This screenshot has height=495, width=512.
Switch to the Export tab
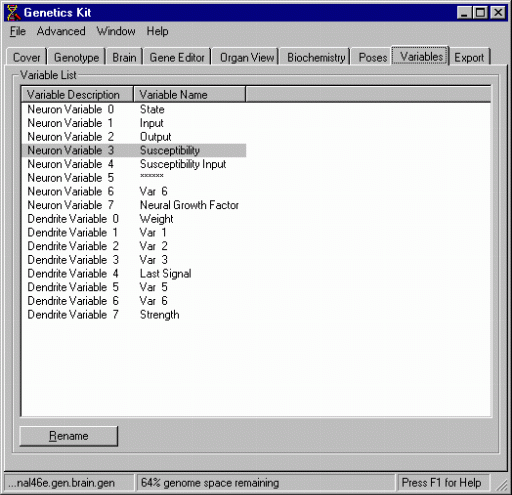469,57
